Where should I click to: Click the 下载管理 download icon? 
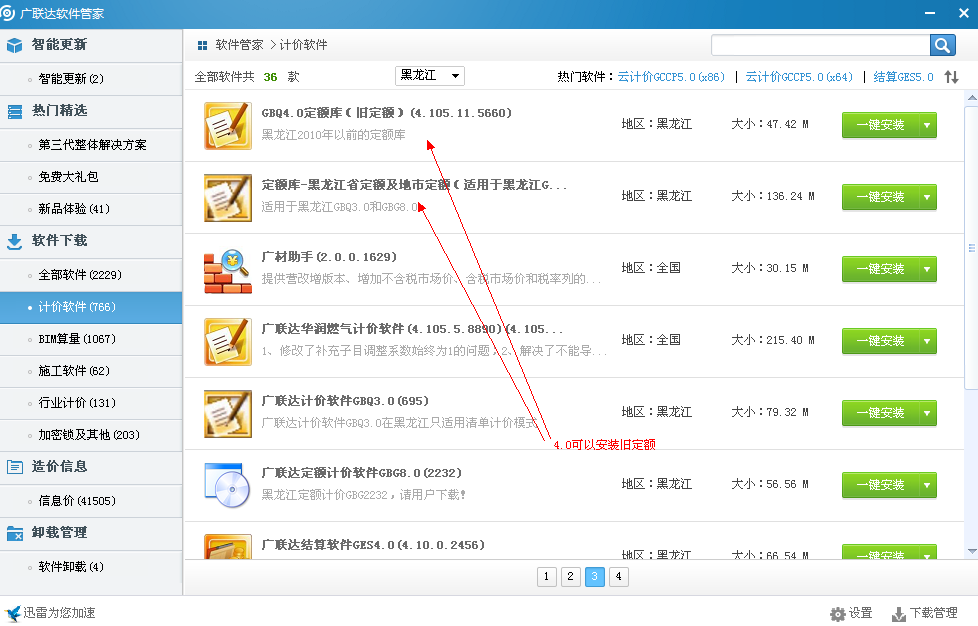[x=899, y=614]
